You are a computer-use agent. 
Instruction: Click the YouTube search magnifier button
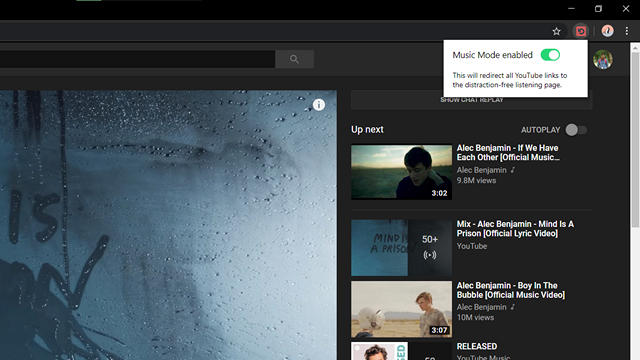[x=294, y=59]
